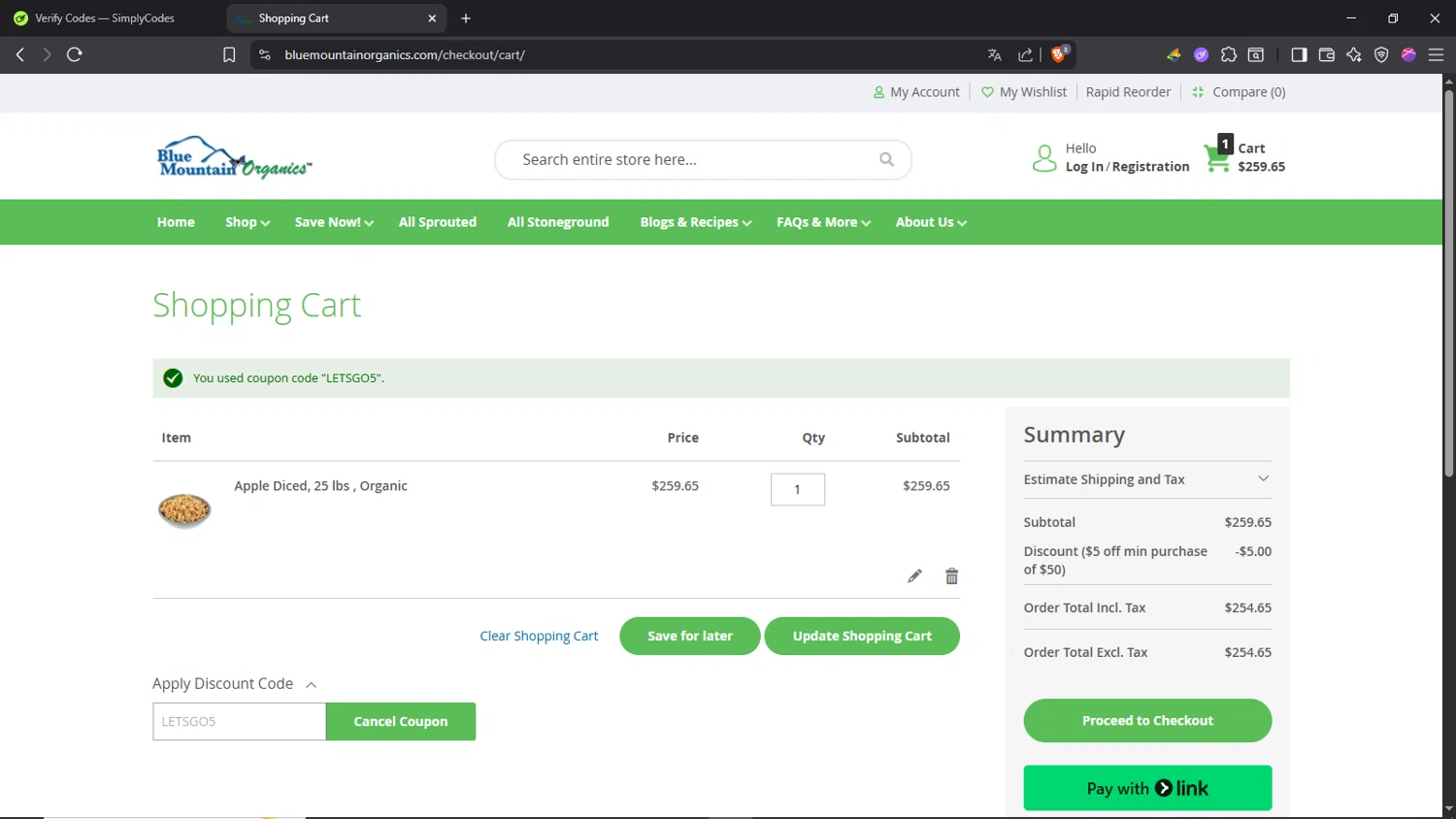Image resolution: width=1456 pixels, height=819 pixels.
Task: Open the My Wishlist link
Action: (1024, 92)
